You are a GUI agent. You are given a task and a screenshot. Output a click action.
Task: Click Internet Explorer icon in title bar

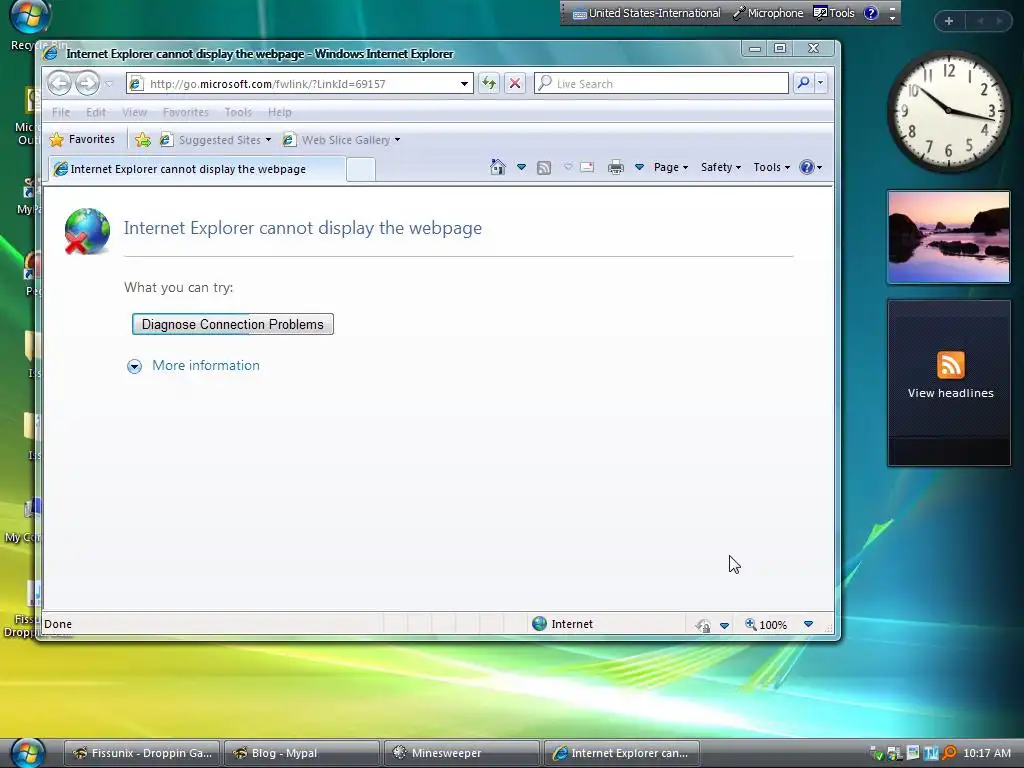(x=51, y=54)
